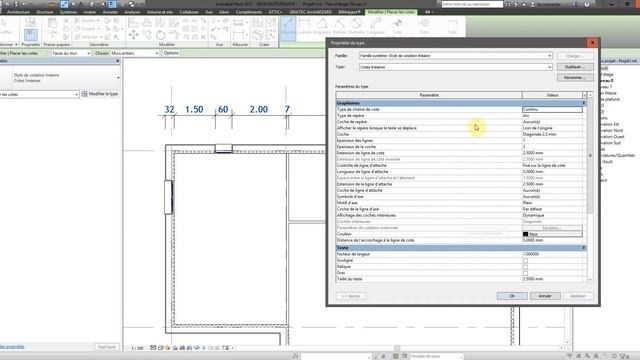Click the 2.00 dimension text in drawing
640x360 pixels.
click(259, 109)
